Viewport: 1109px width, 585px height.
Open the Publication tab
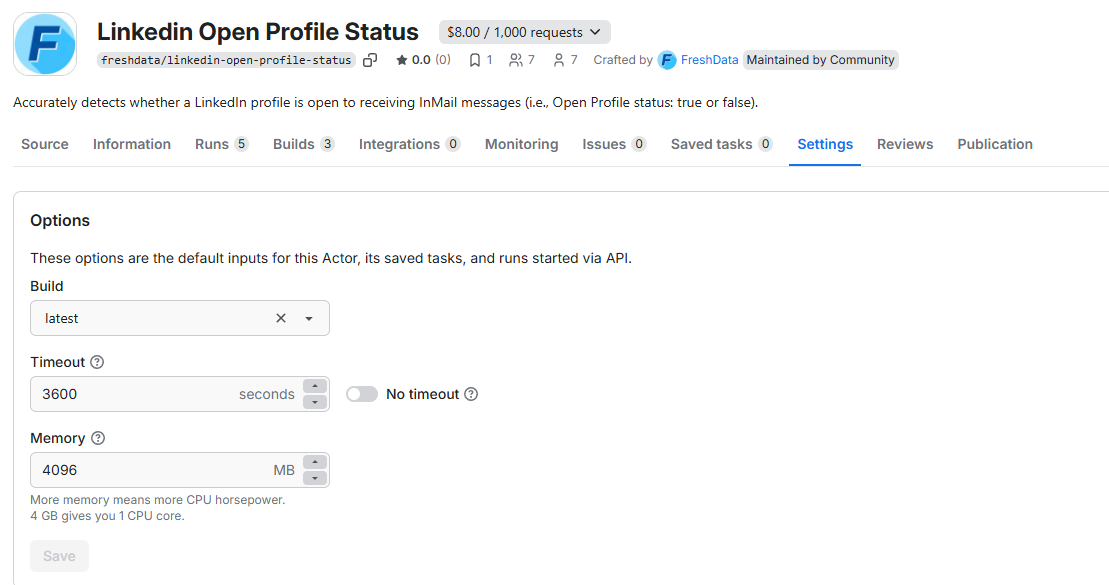point(995,144)
